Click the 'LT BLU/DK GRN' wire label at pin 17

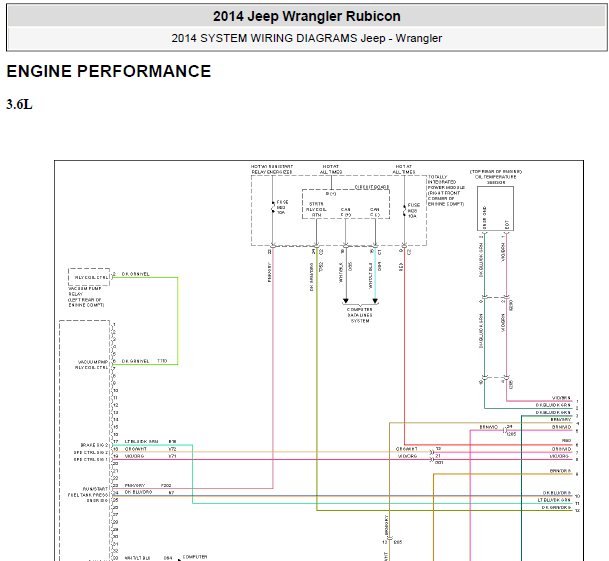click(141, 442)
